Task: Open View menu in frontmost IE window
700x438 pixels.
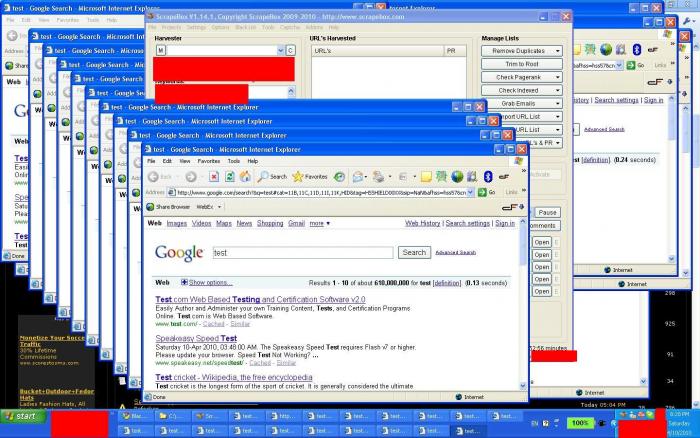Action: coord(185,161)
